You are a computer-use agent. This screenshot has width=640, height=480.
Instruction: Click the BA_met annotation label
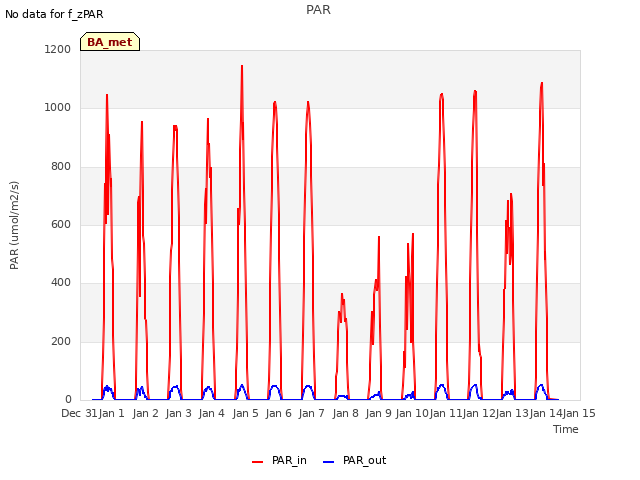tap(110, 42)
